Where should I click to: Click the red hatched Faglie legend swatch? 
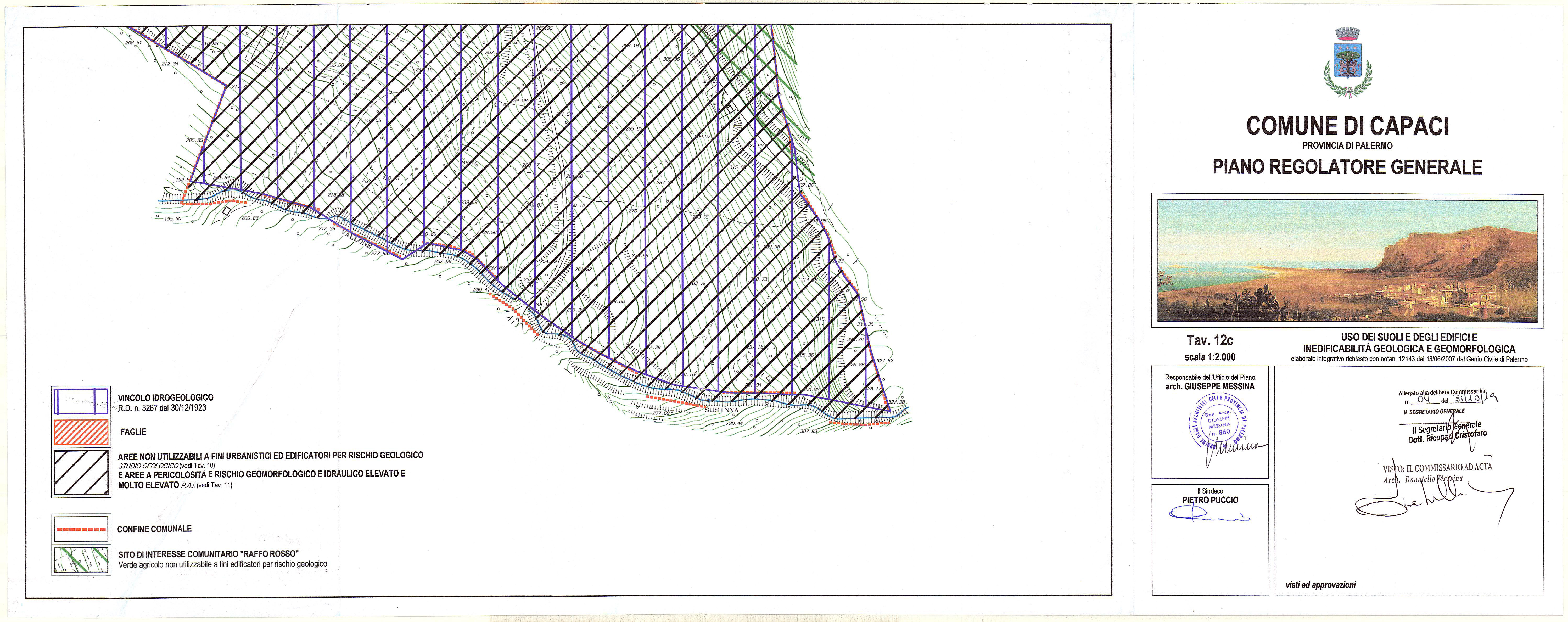tap(81, 432)
